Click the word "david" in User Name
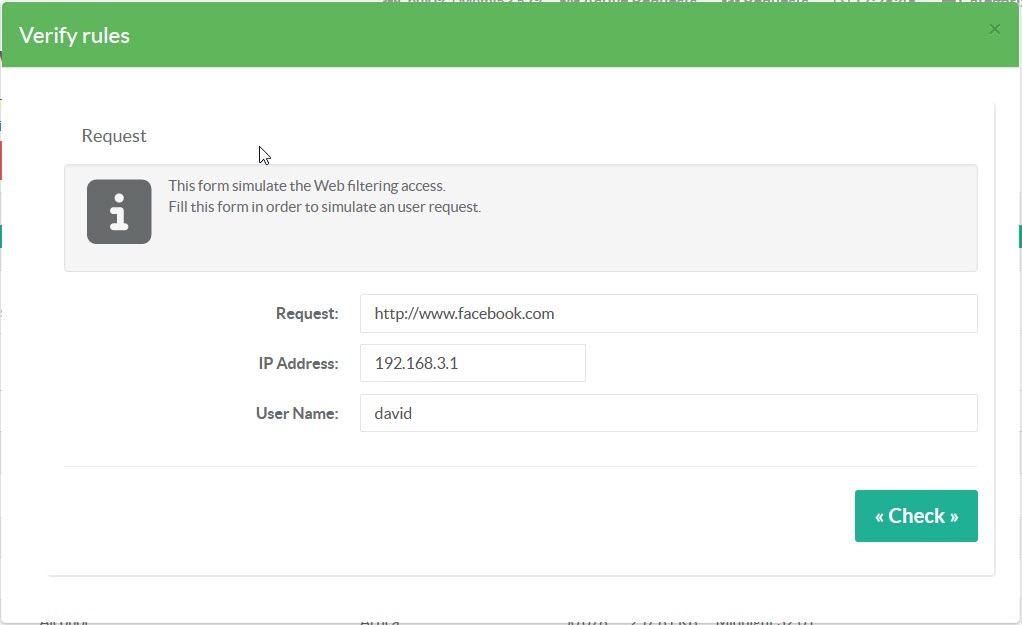Screen dimensions: 1022x625 [x=393, y=413]
